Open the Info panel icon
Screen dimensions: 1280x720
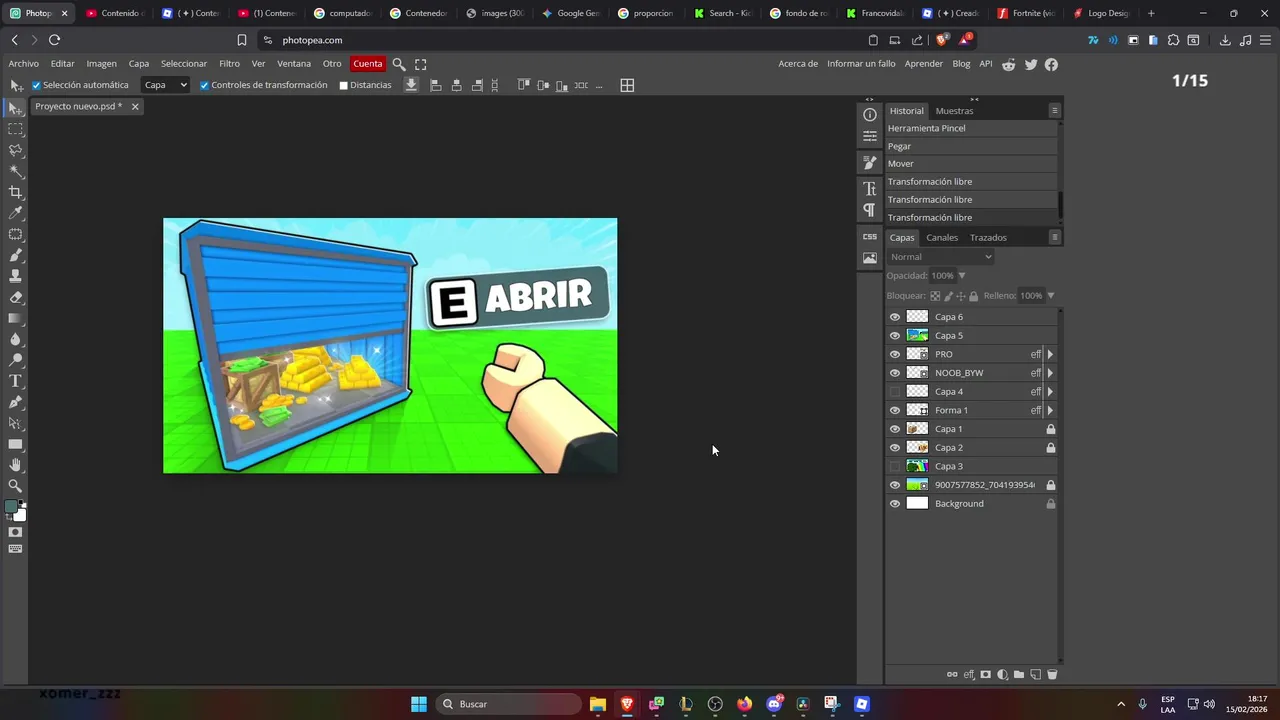(870, 115)
